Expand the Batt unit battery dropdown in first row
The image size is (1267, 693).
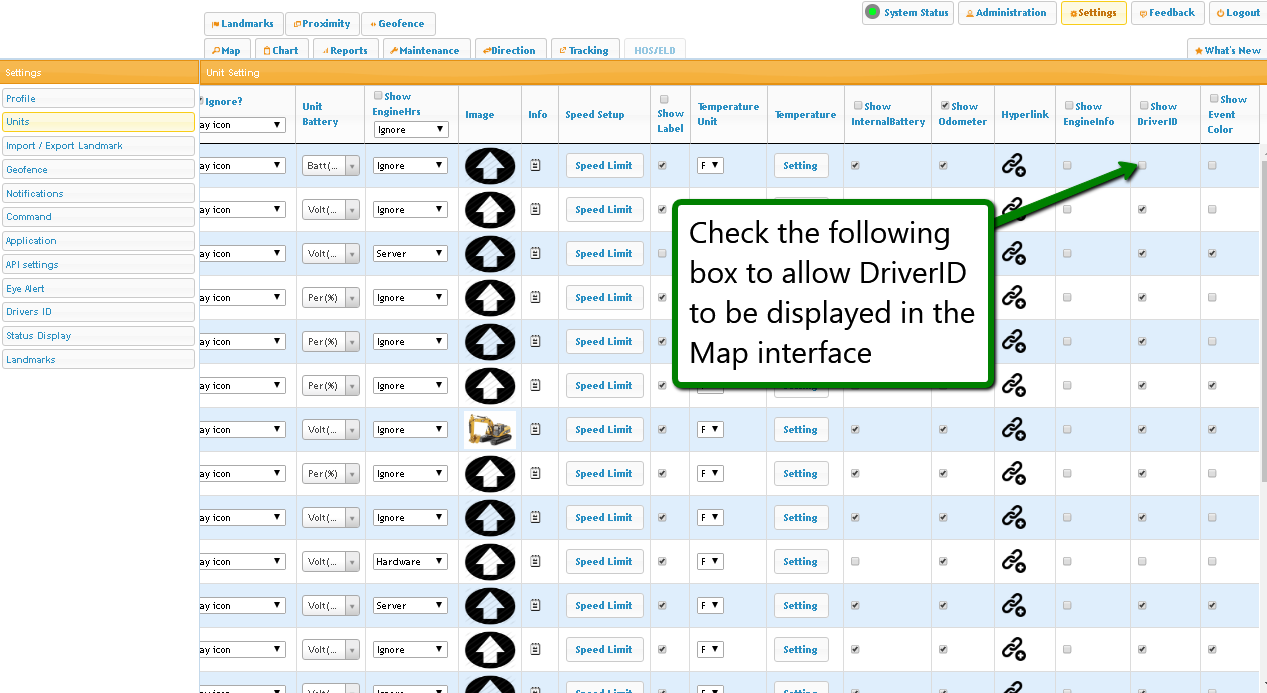[x=352, y=166]
